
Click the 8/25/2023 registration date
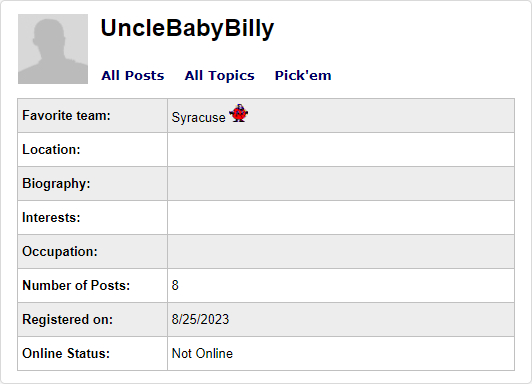(200, 320)
